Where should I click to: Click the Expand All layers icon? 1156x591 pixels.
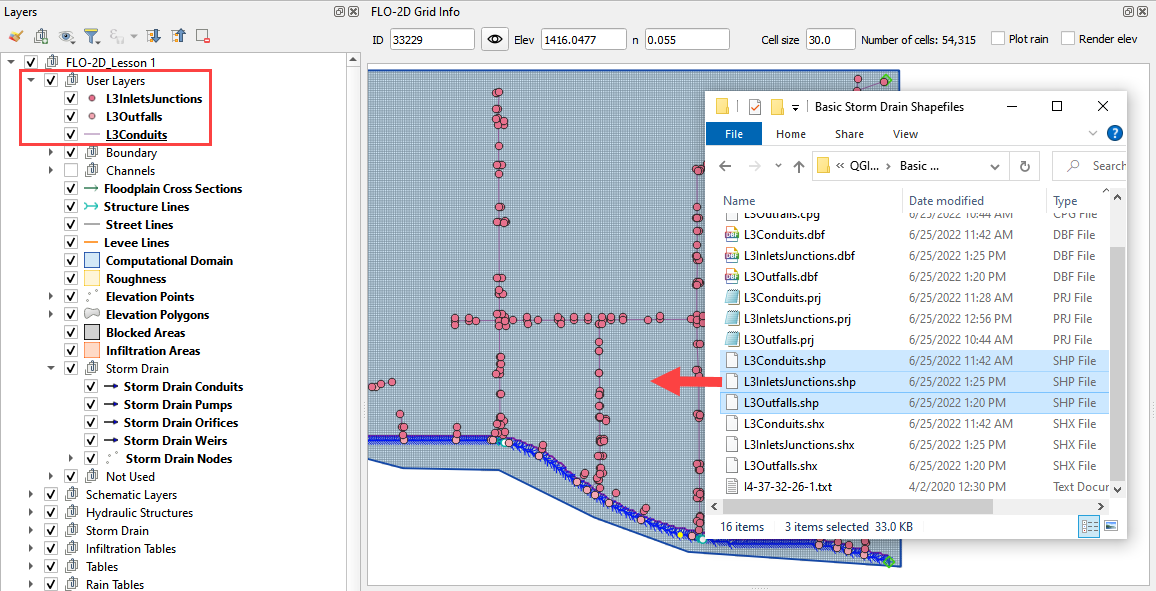click(x=154, y=36)
